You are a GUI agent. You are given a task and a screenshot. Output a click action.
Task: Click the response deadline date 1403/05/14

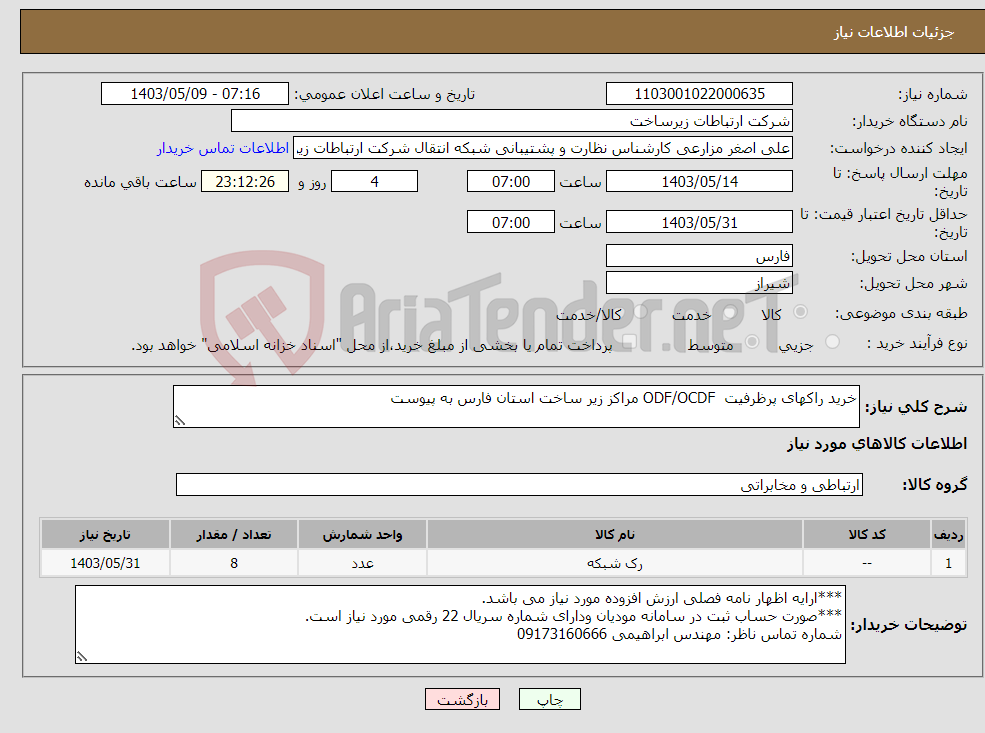click(x=699, y=182)
